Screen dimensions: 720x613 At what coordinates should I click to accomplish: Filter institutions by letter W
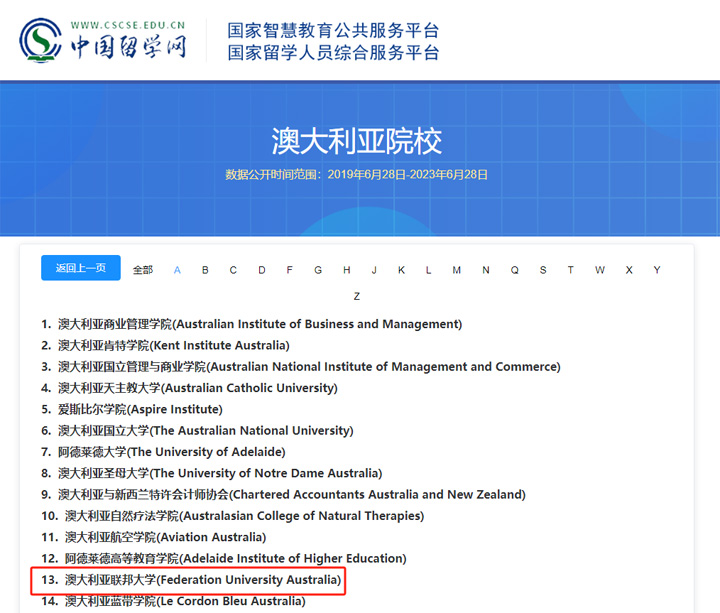[x=600, y=270]
